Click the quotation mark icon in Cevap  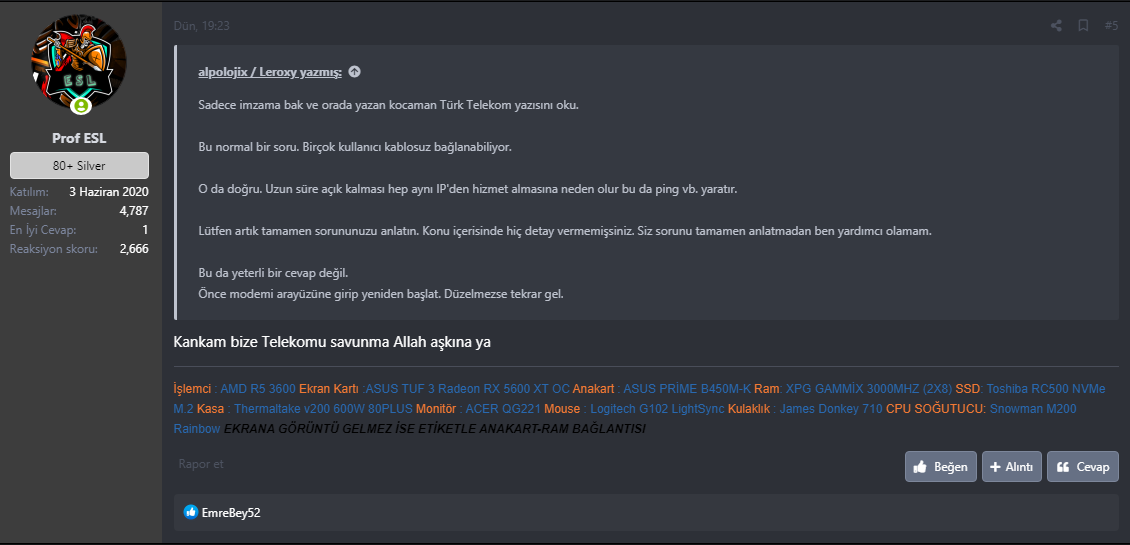coord(1063,467)
